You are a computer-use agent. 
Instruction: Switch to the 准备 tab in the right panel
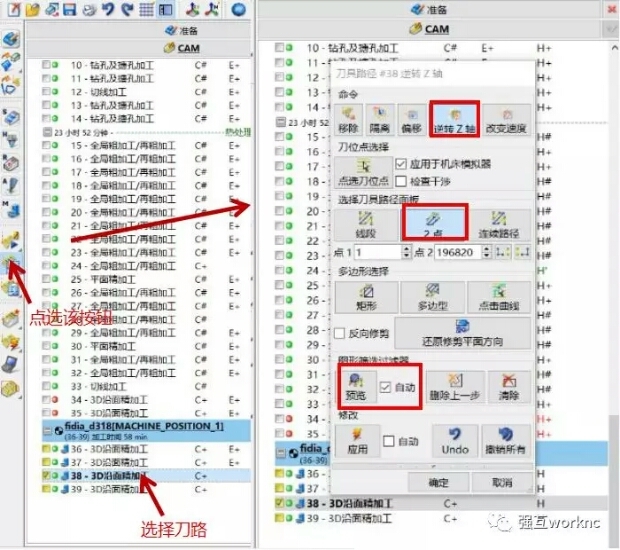coord(429,9)
